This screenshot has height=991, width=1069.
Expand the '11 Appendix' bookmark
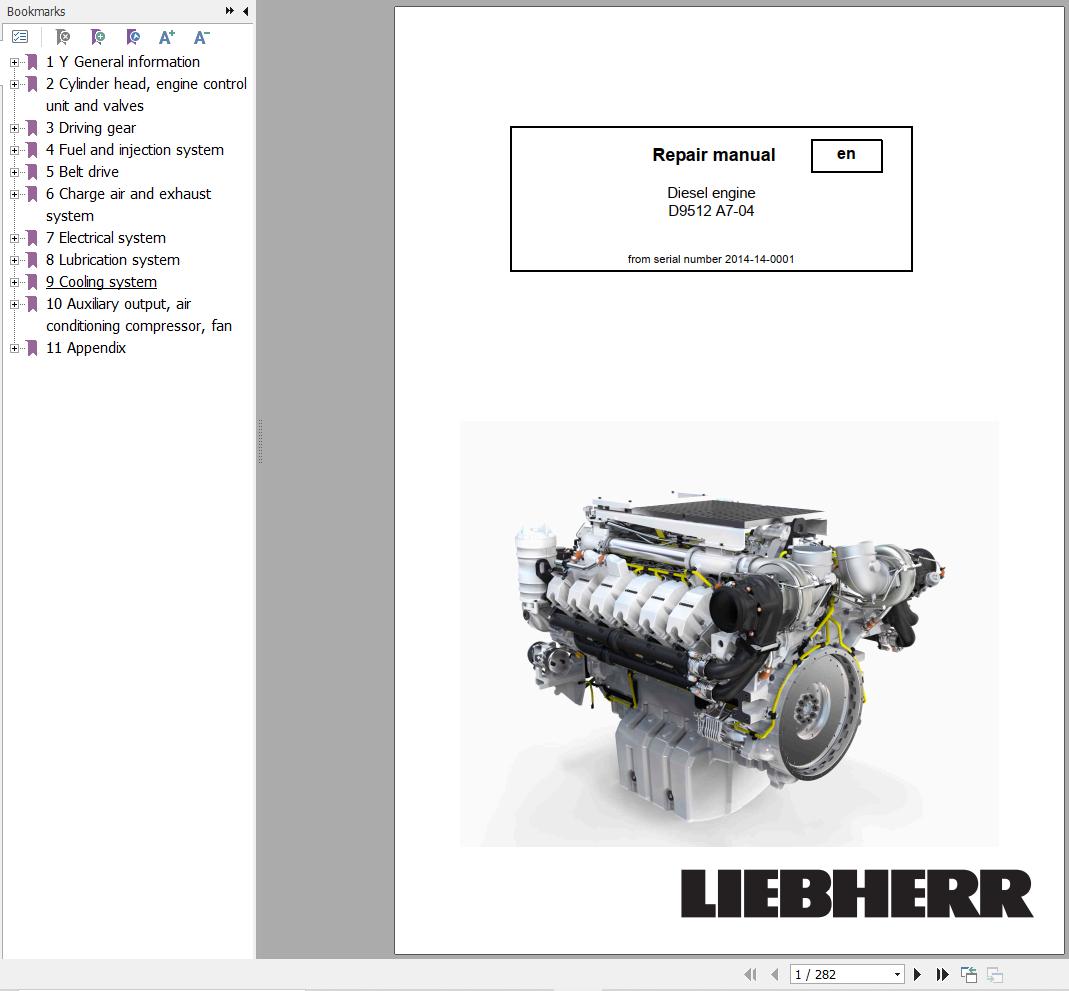[x=14, y=348]
